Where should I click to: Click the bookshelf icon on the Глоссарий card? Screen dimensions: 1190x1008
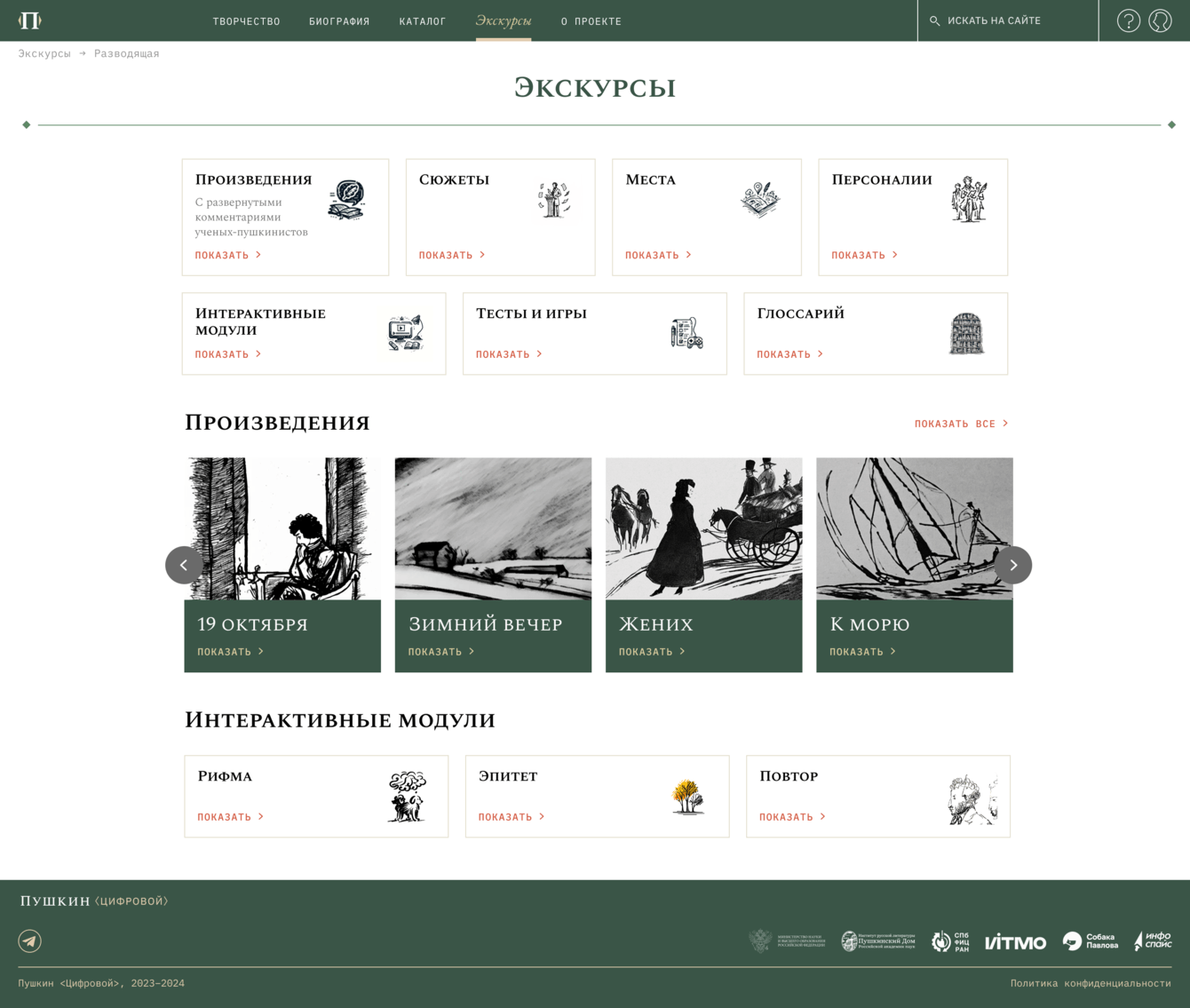pos(967,334)
